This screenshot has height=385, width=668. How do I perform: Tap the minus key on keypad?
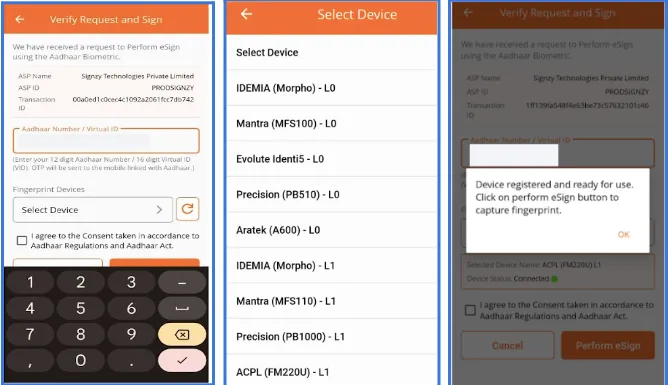[x=182, y=282]
